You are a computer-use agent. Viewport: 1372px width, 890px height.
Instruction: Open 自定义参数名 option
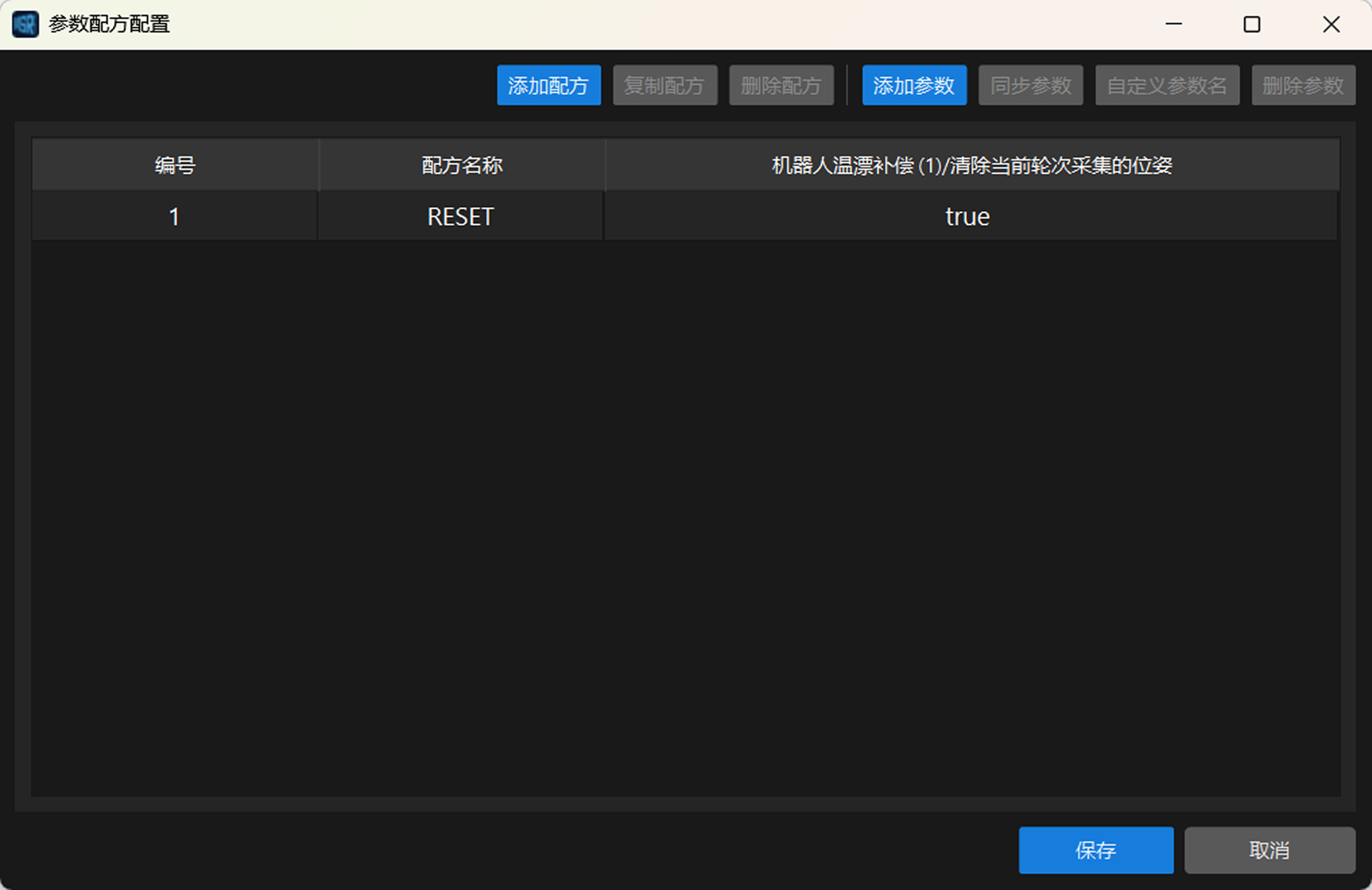pos(1167,85)
